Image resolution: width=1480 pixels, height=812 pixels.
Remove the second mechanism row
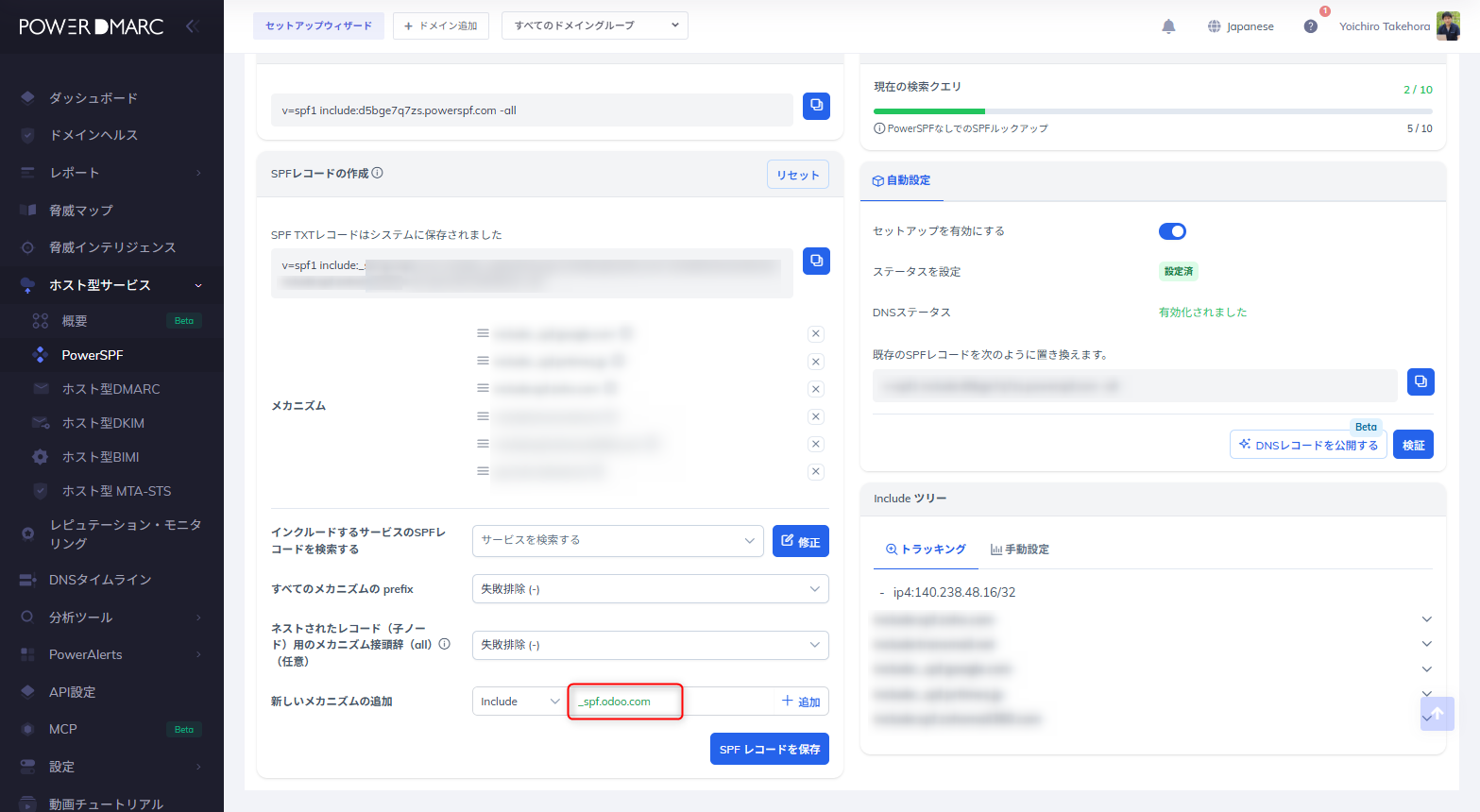[x=816, y=362]
